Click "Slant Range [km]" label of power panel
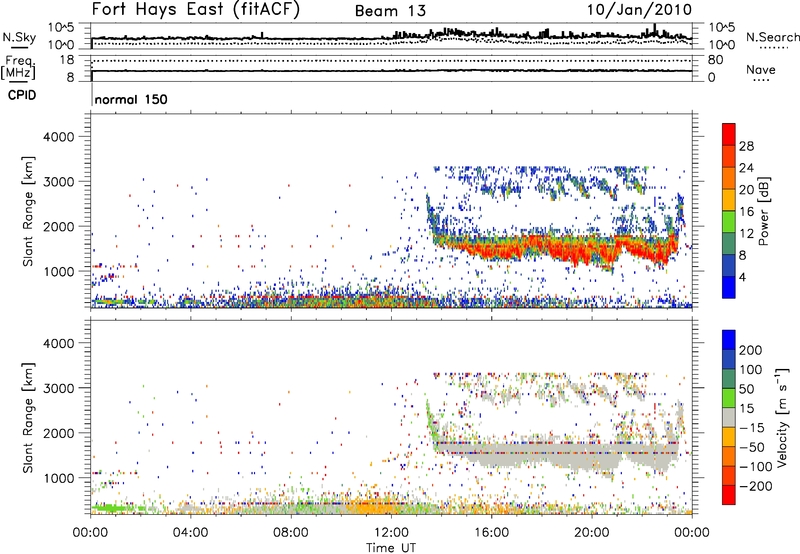The image size is (800, 554). point(29,211)
